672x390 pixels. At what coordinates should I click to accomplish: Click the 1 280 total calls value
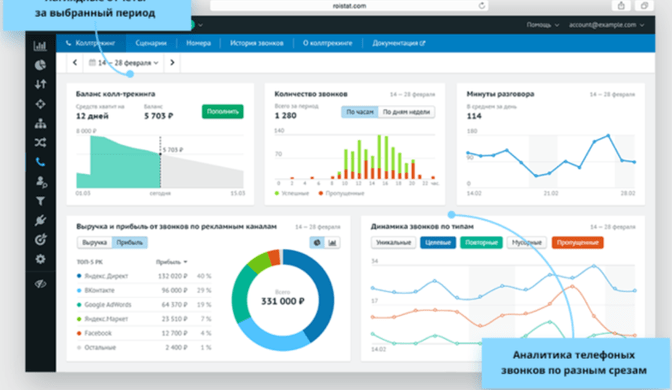[285, 116]
